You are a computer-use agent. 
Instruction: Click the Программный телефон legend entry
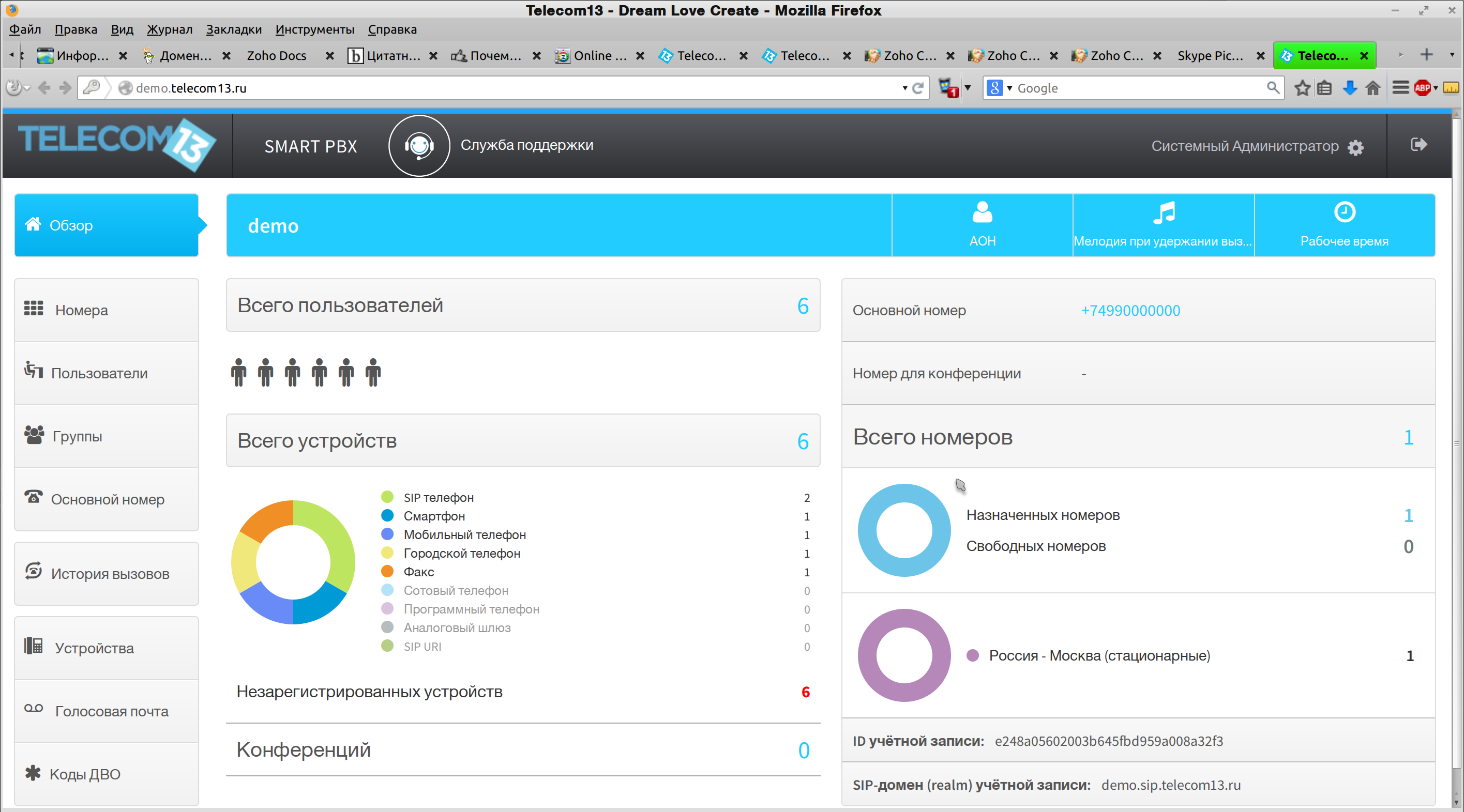point(471,609)
